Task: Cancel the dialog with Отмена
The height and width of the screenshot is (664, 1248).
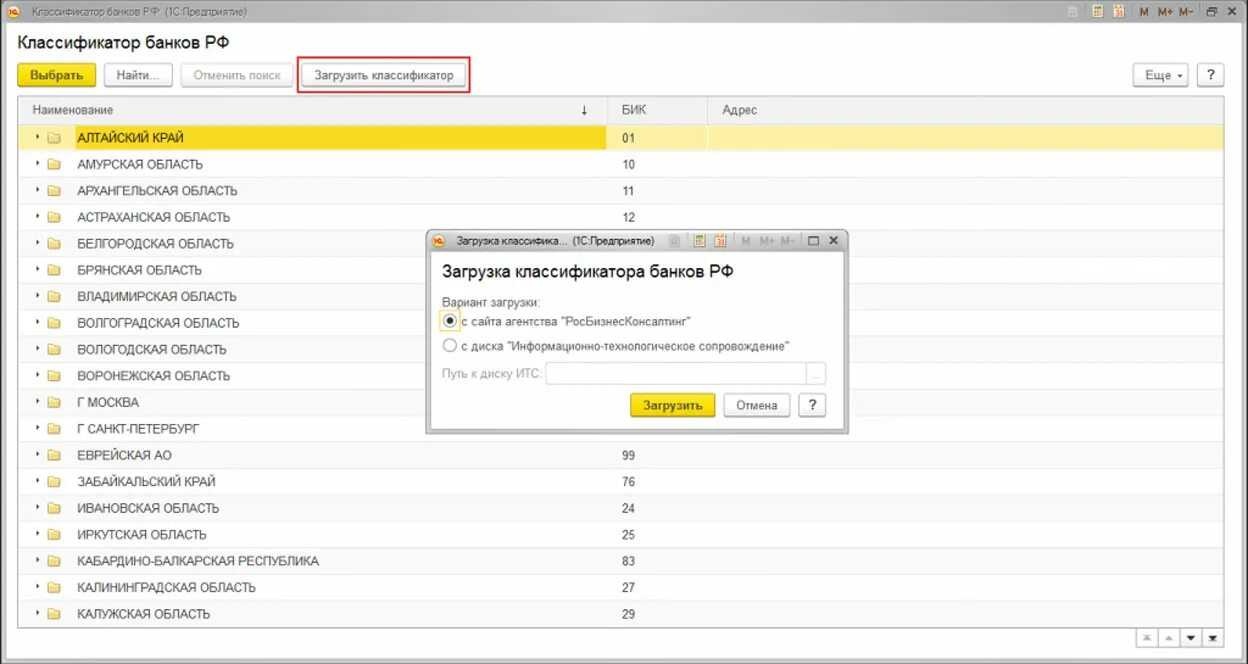Action: pyautogui.click(x=757, y=405)
